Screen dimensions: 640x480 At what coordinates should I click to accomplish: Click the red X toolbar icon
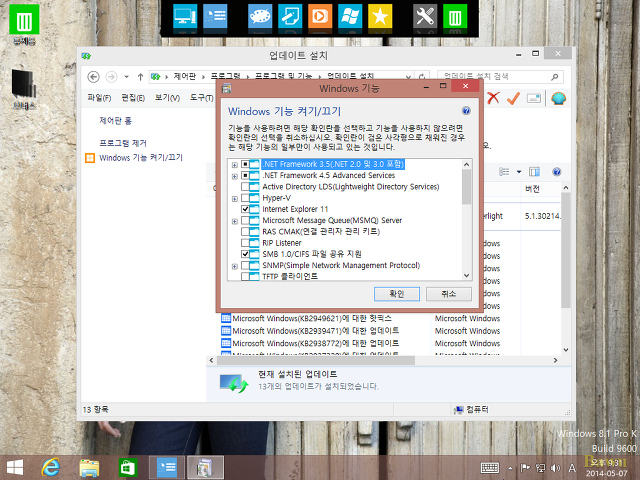(493, 98)
